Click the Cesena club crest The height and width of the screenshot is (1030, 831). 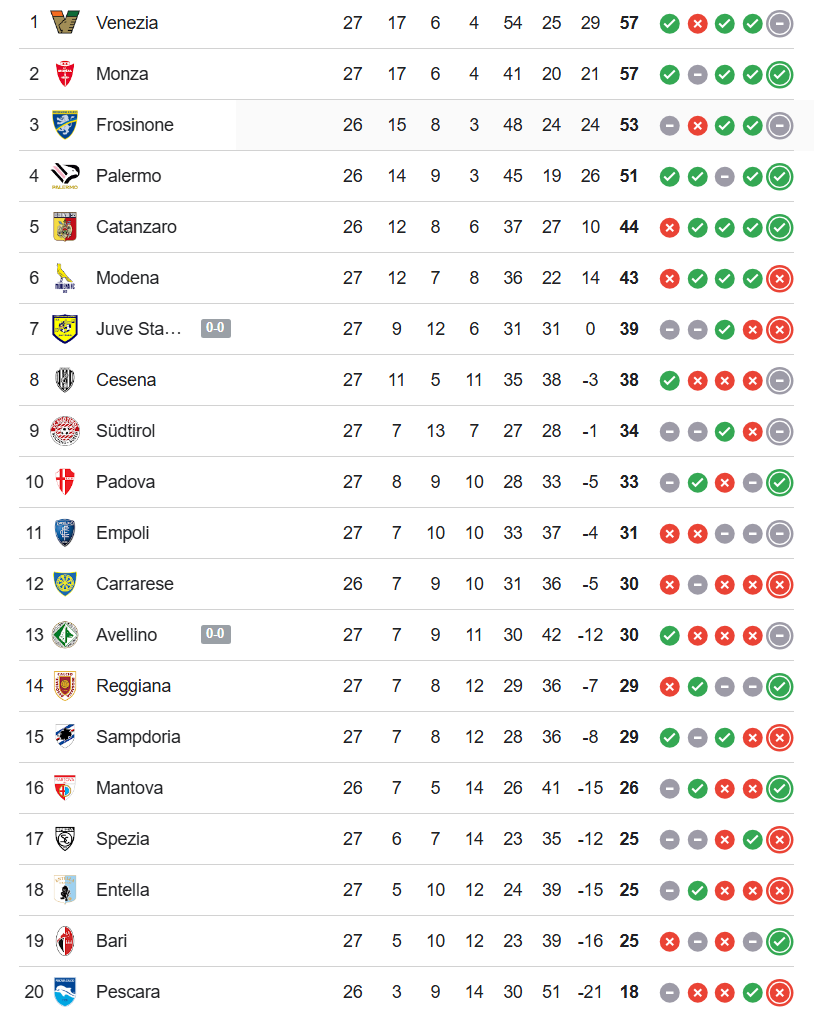click(x=66, y=380)
